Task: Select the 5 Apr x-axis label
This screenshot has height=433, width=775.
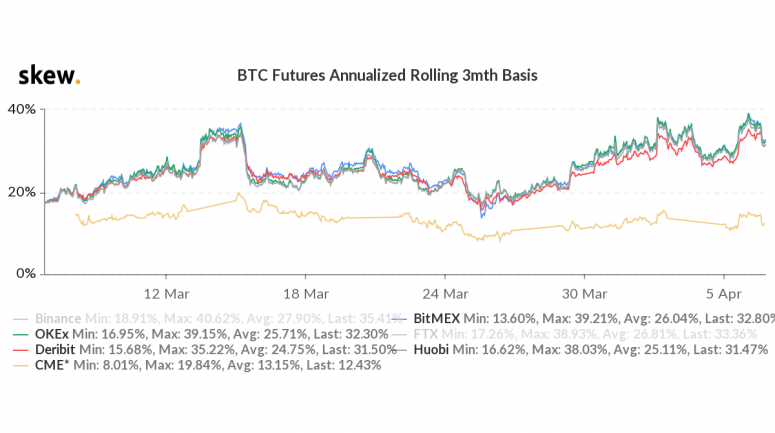Action: click(x=723, y=293)
